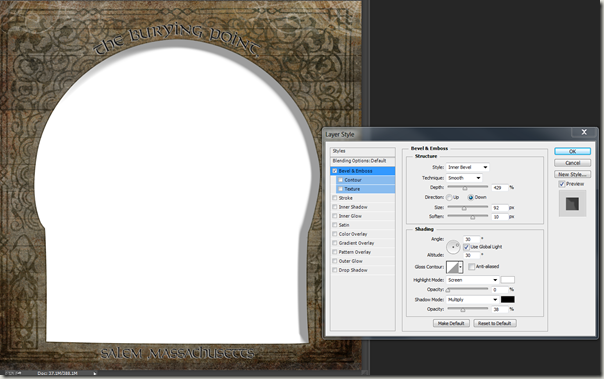Image resolution: width=604 pixels, height=379 pixels.
Task: Enable the Gradient Overlay checkbox
Action: [x=334, y=243]
